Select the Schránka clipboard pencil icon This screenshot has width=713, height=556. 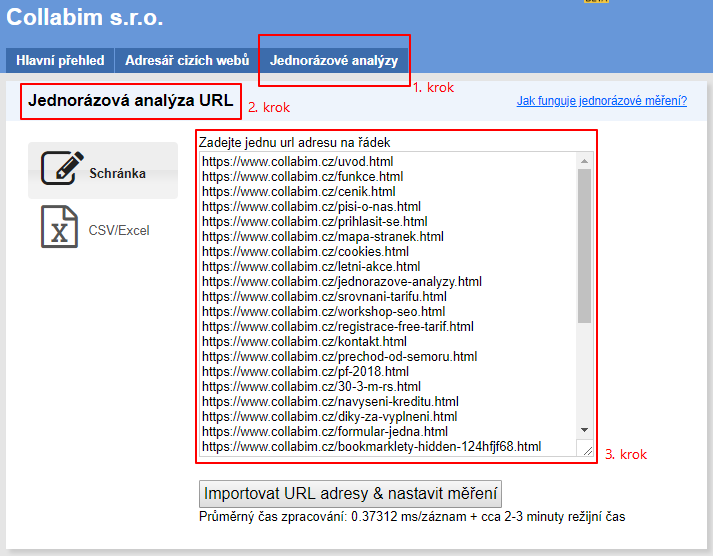tap(62, 168)
